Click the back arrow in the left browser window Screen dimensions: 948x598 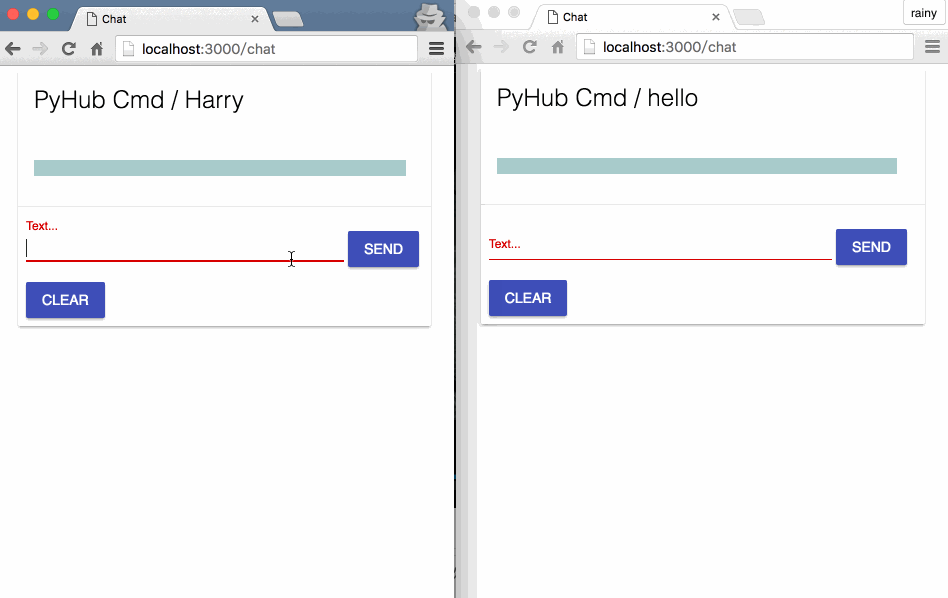13,49
